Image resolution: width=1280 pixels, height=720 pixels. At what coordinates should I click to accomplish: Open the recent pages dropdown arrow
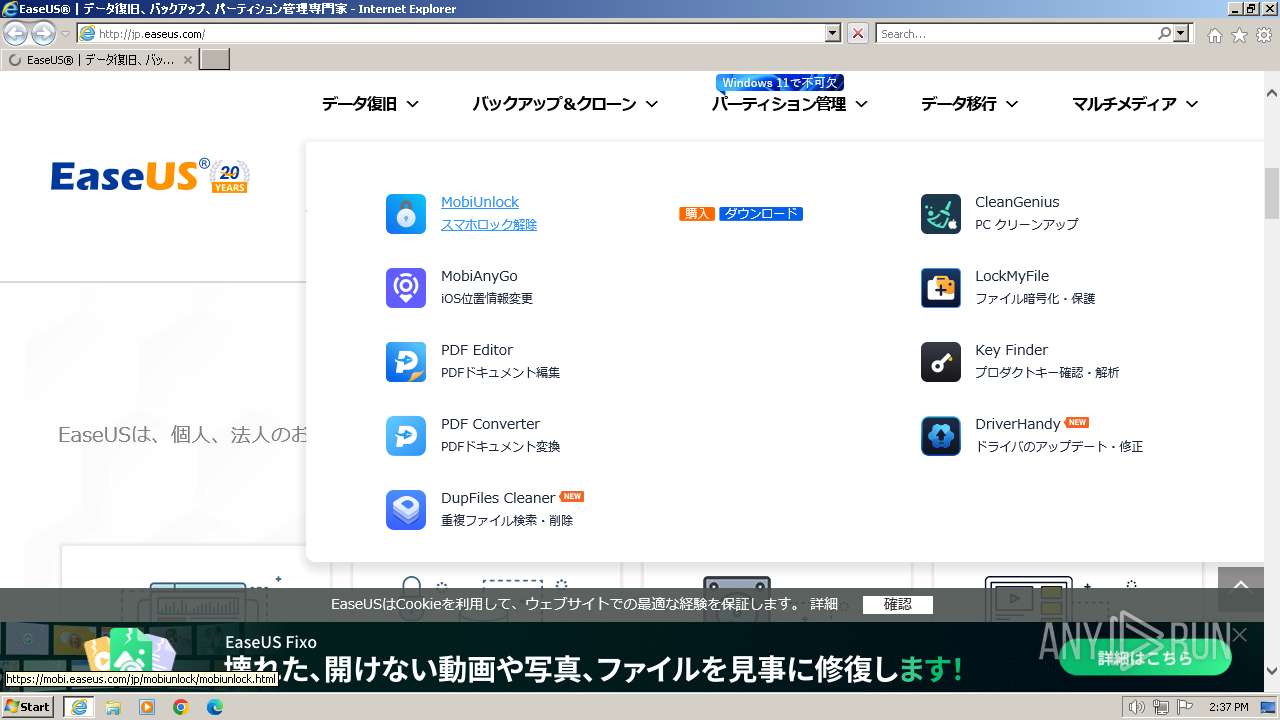coord(65,34)
